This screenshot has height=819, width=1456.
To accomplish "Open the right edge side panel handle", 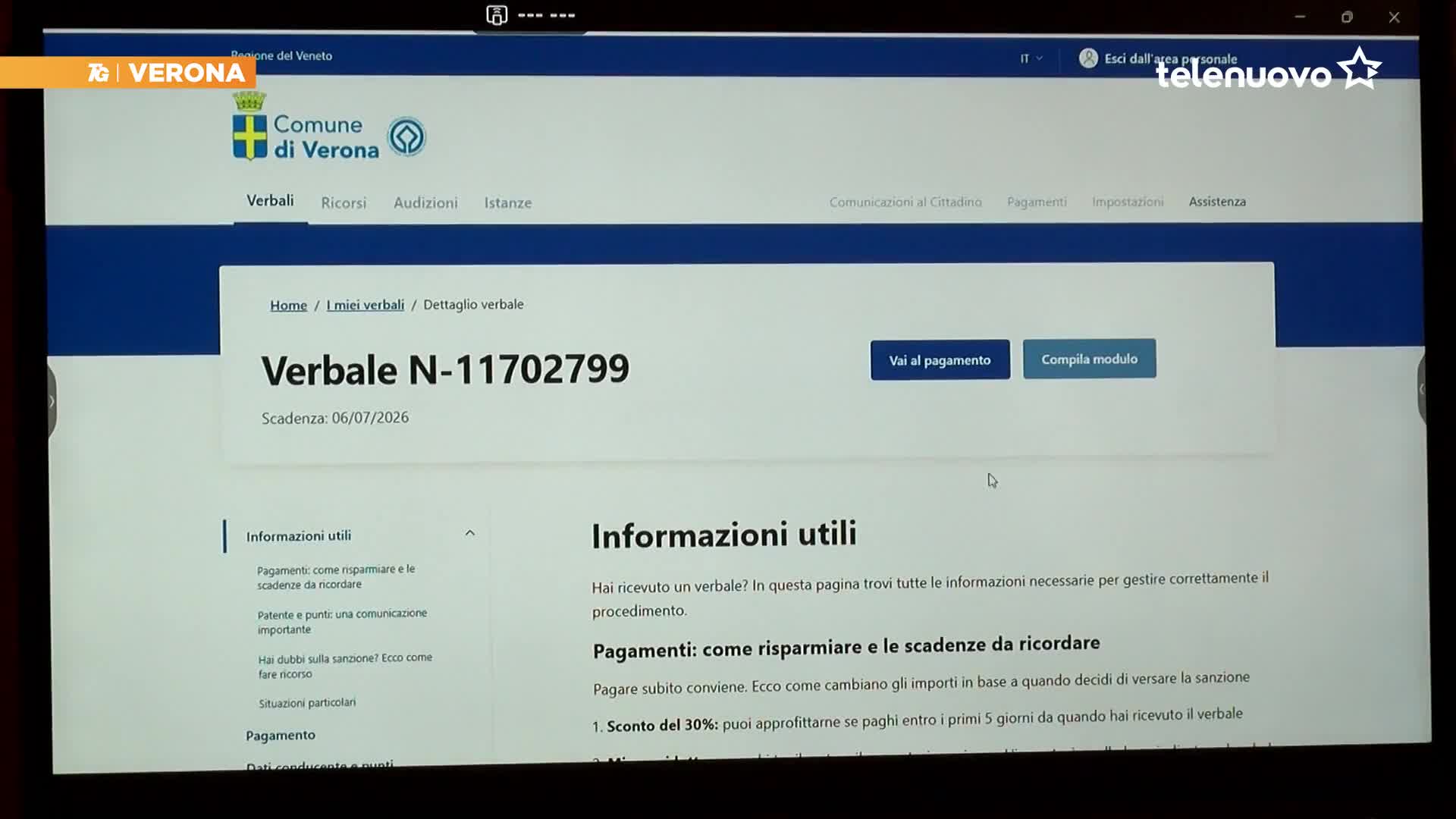I will tap(1422, 389).
